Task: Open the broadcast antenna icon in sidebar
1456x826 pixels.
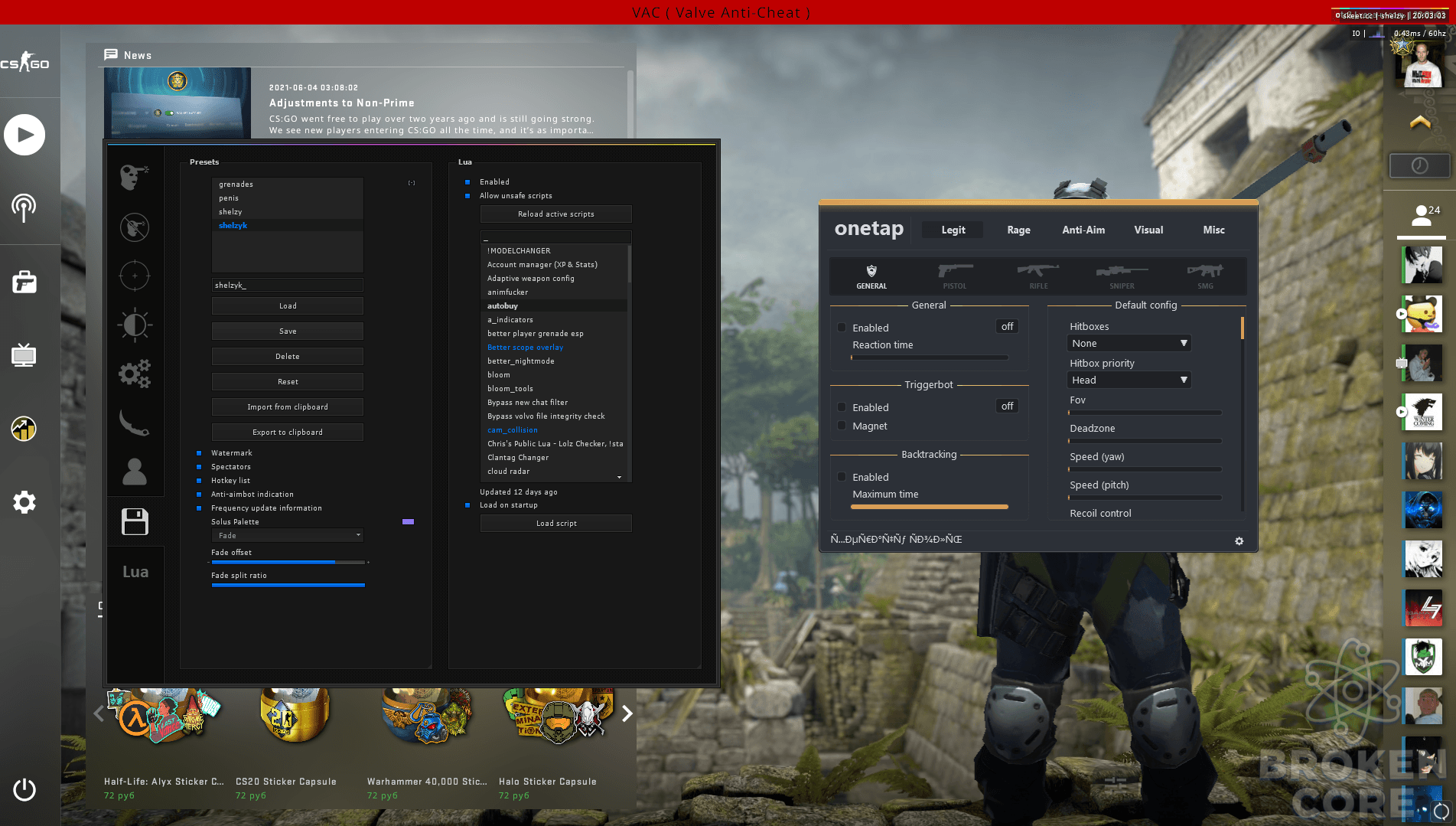Action: point(24,207)
